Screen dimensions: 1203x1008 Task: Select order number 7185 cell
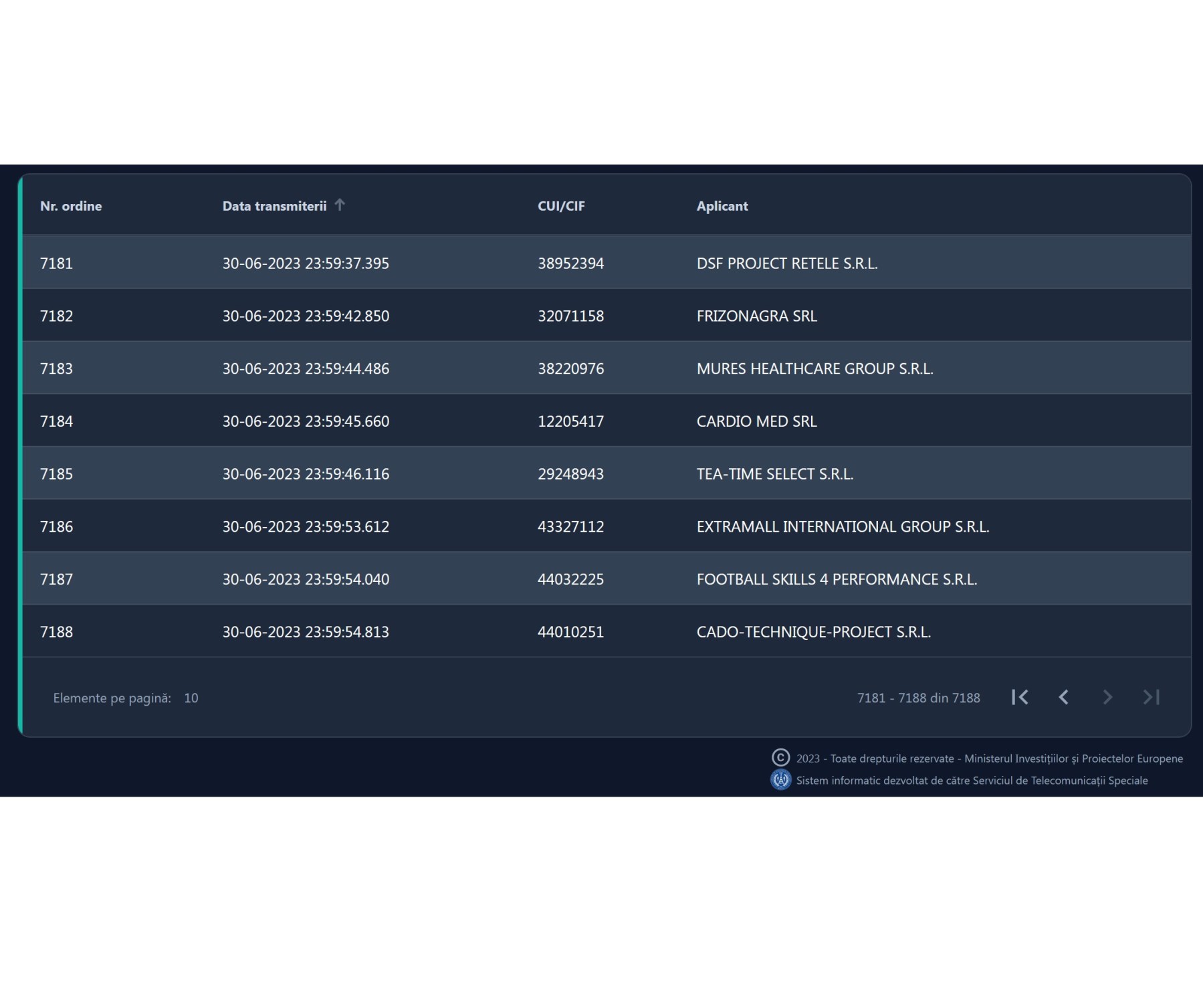(56, 474)
